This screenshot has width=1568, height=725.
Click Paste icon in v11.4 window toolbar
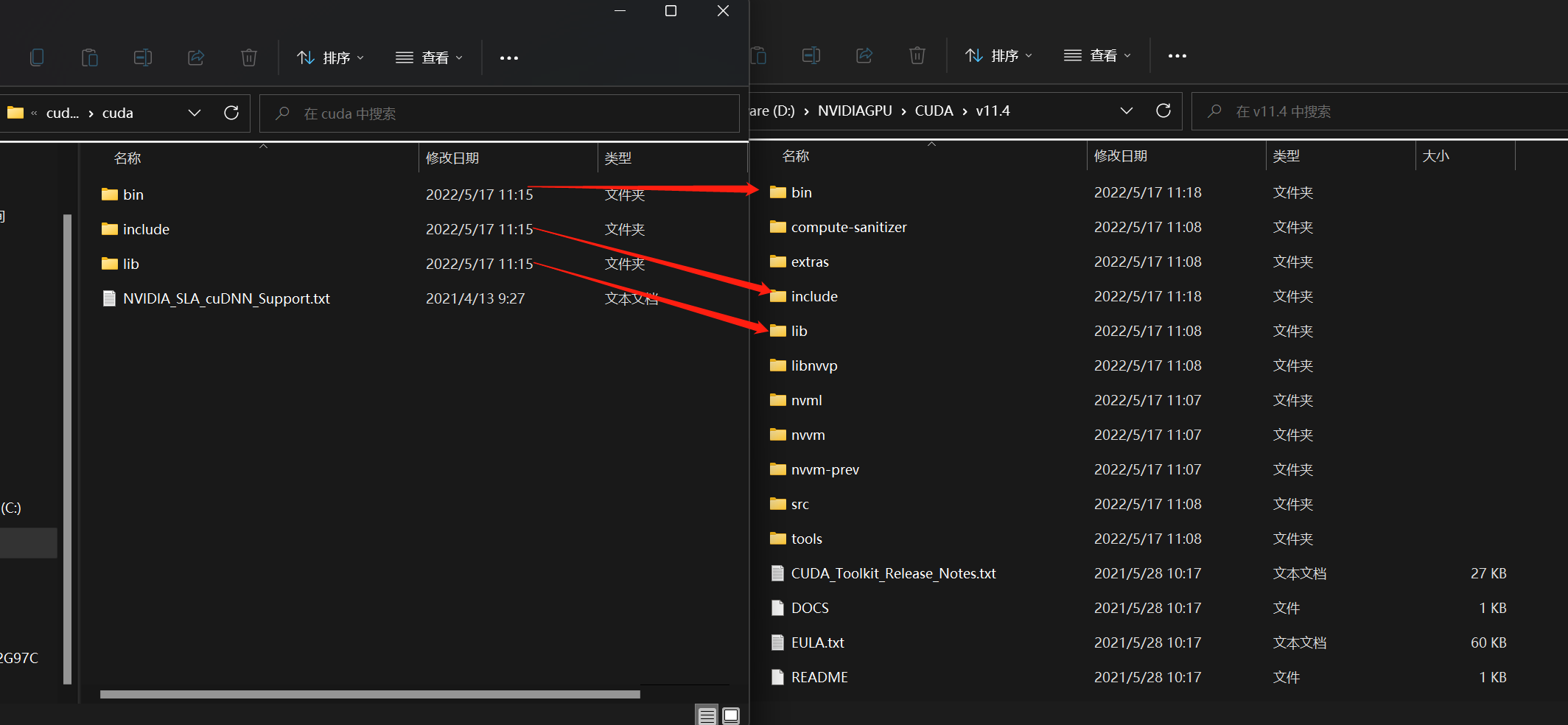pyautogui.click(x=758, y=55)
